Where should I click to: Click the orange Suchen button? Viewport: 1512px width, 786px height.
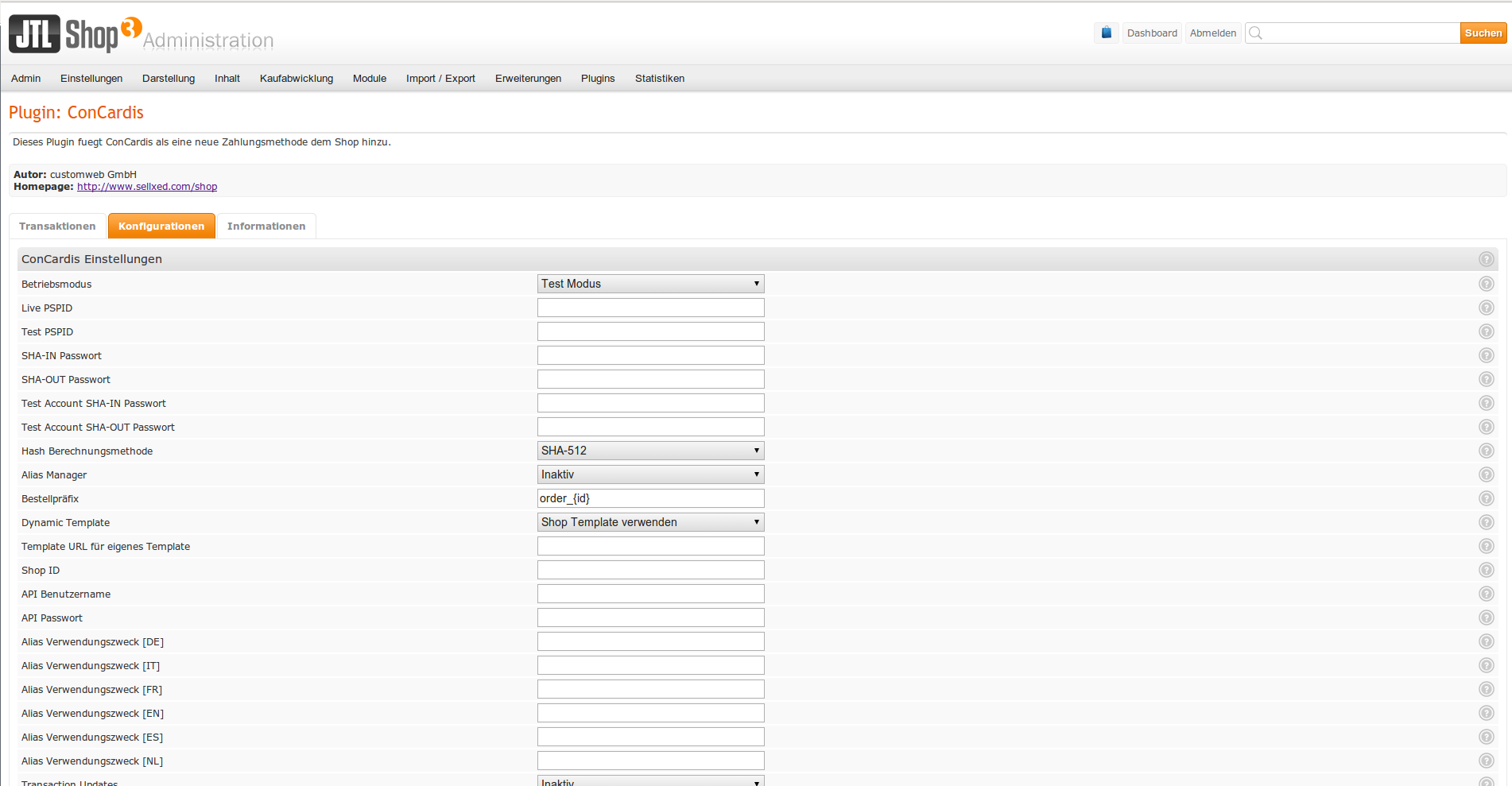[1483, 33]
